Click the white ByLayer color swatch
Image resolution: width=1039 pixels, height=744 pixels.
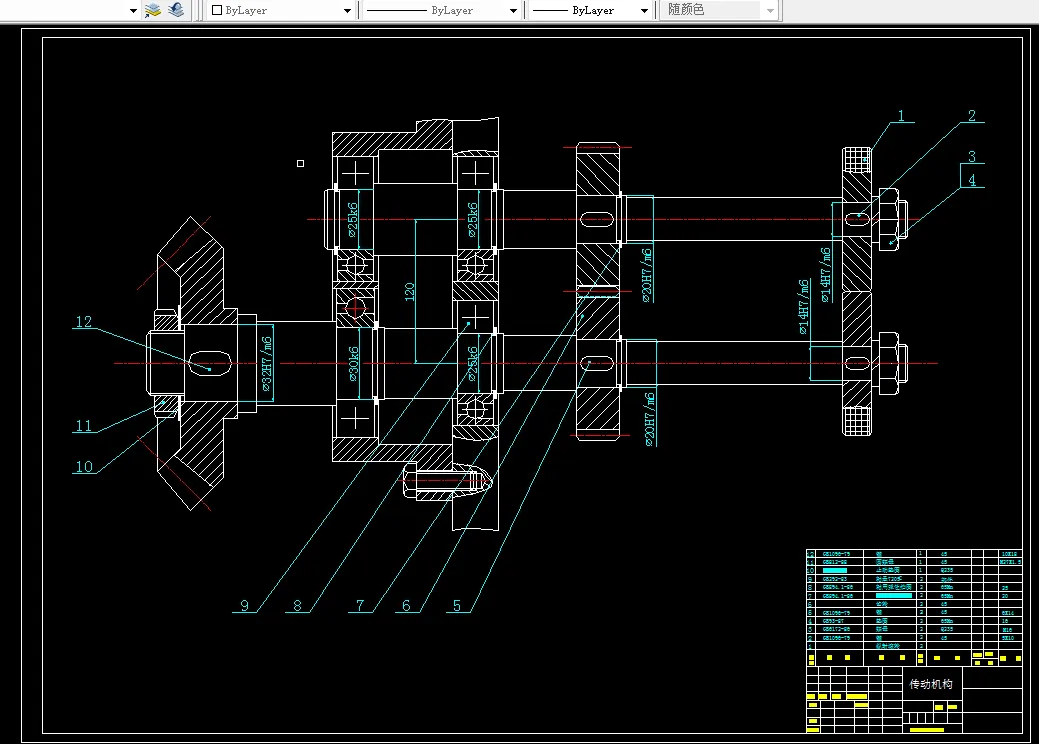(216, 11)
